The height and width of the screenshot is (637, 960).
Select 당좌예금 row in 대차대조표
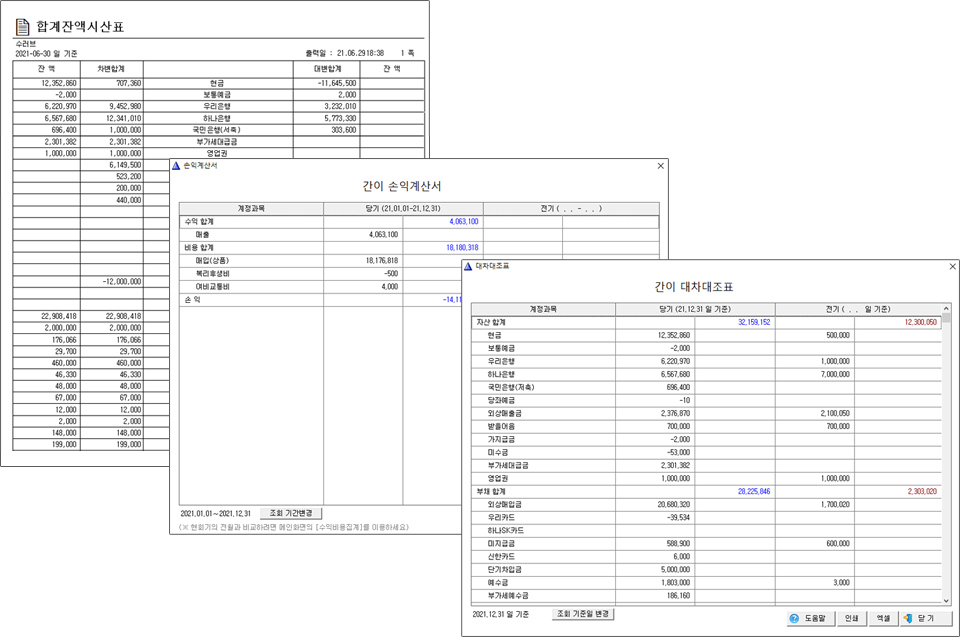[x=707, y=401]
